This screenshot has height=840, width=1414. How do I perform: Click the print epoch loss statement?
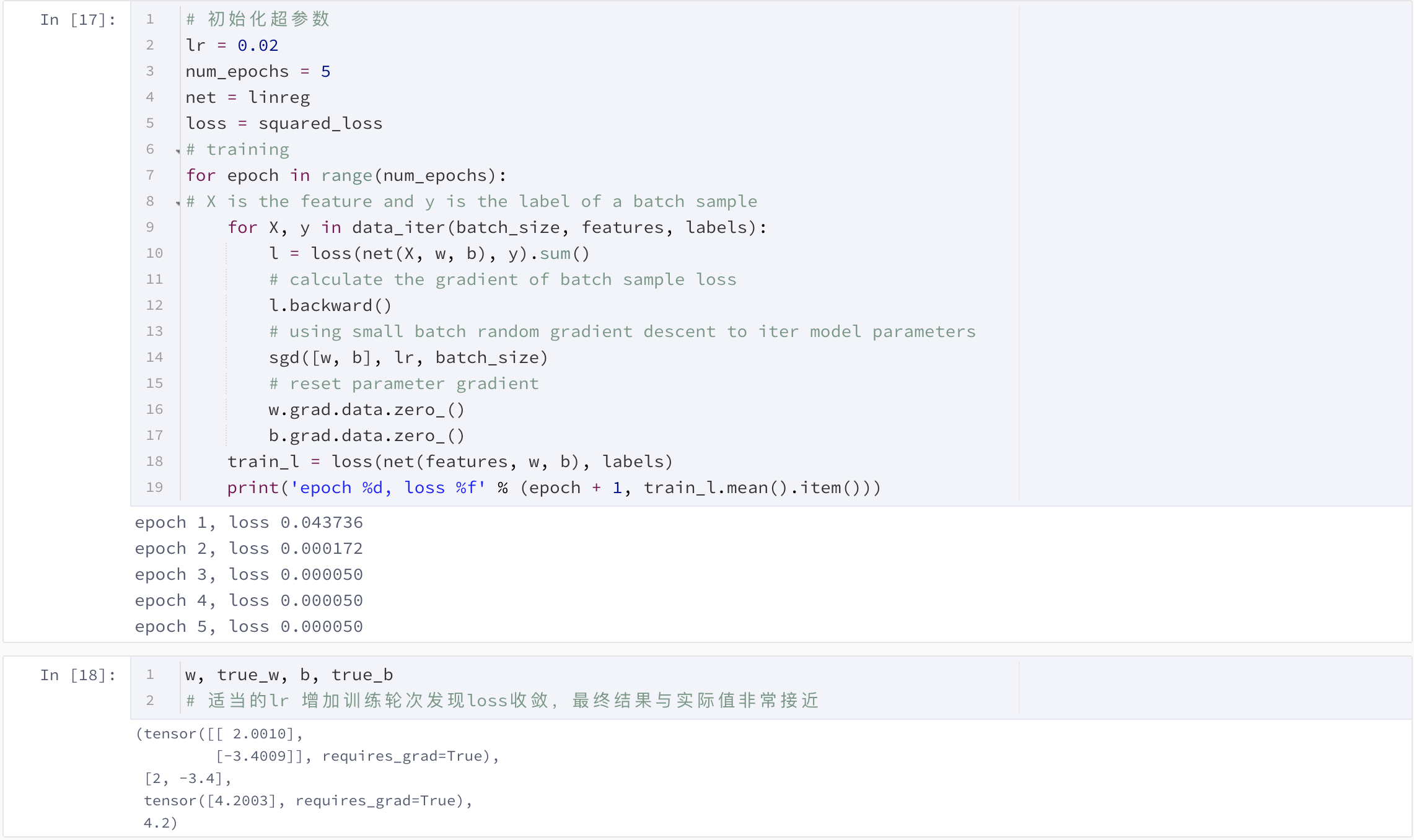tap(553, 488)
